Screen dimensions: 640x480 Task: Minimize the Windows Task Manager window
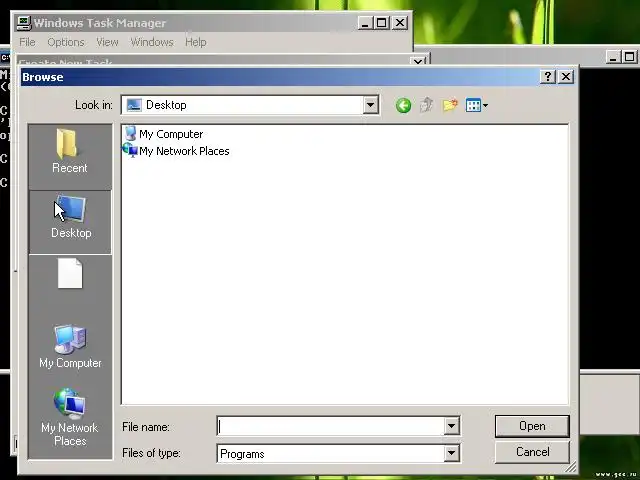pos(365,23)
